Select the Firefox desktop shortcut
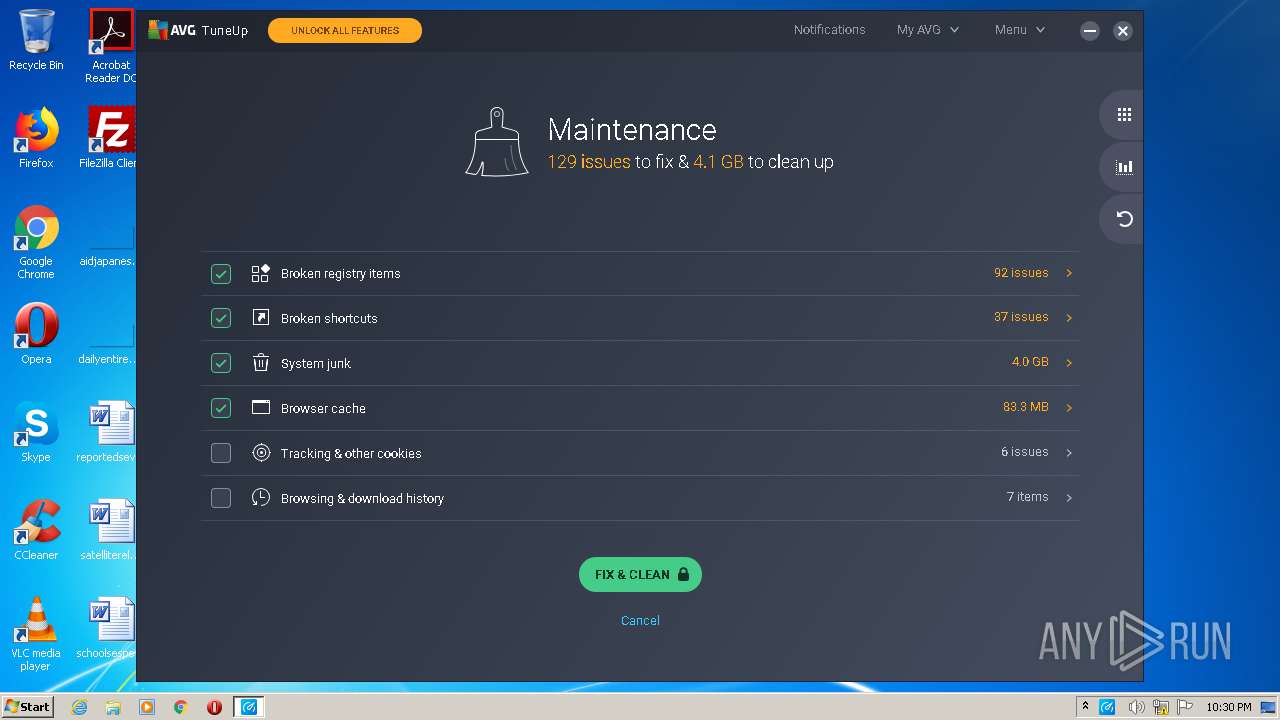The image size is (1280, 720). [x=36, y=138]
